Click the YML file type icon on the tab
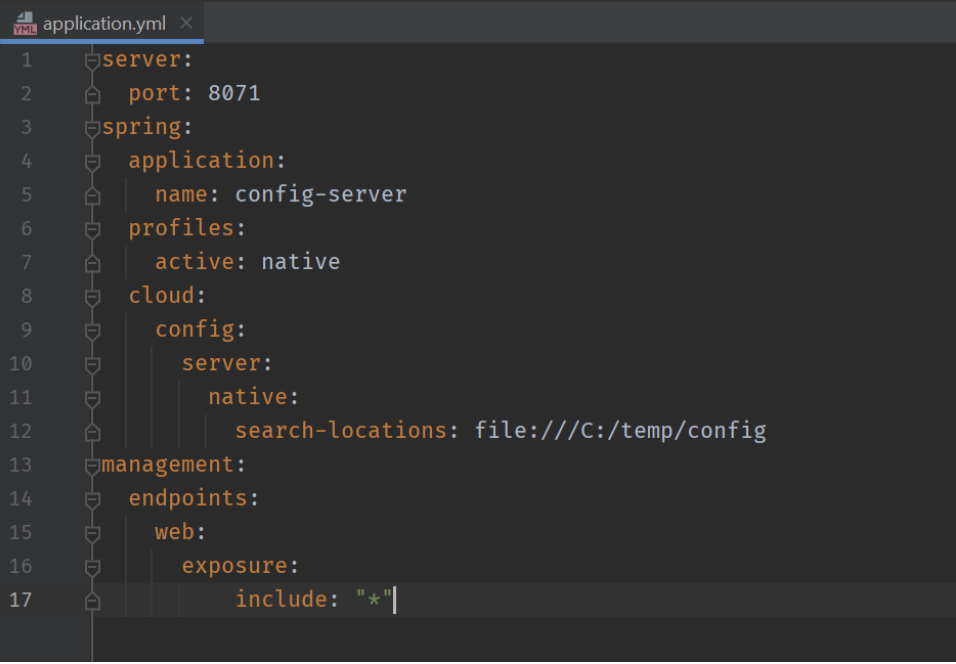This screenshot has height=664, width=956. click(x=24, y=21)
